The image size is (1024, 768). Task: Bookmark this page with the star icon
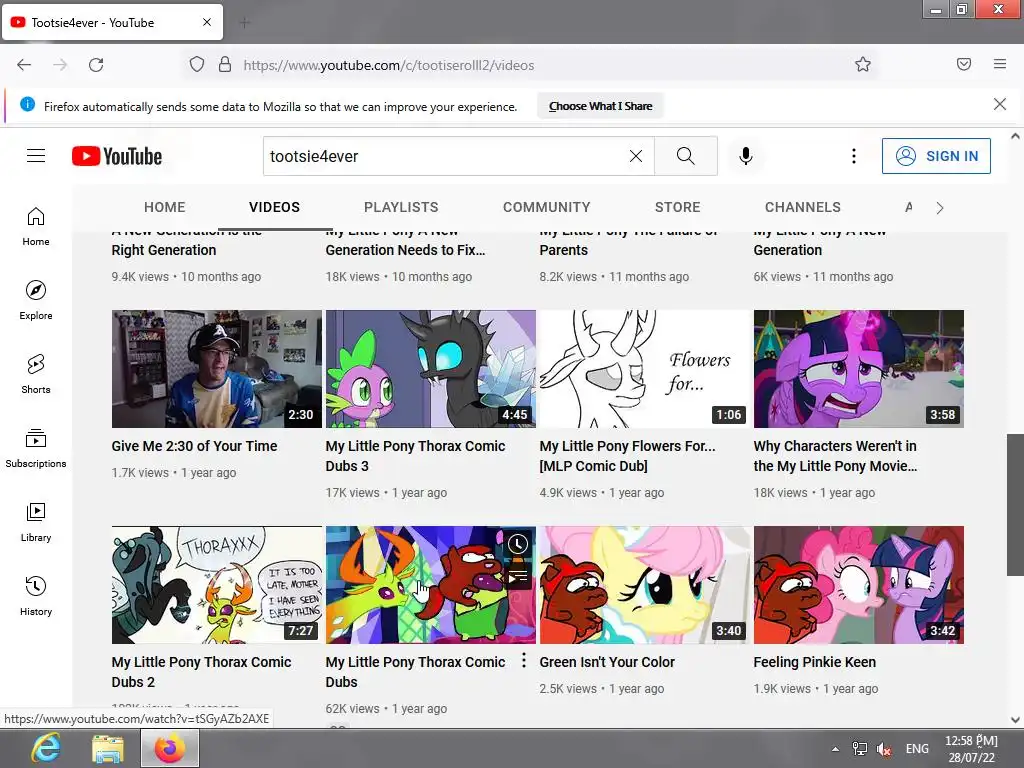tap(863, 64)
